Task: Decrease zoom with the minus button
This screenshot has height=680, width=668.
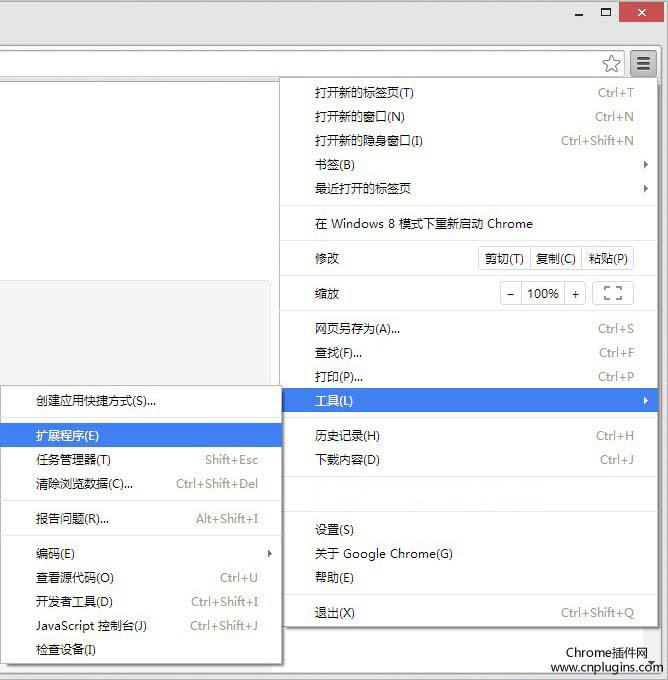Action: point(511,294)
